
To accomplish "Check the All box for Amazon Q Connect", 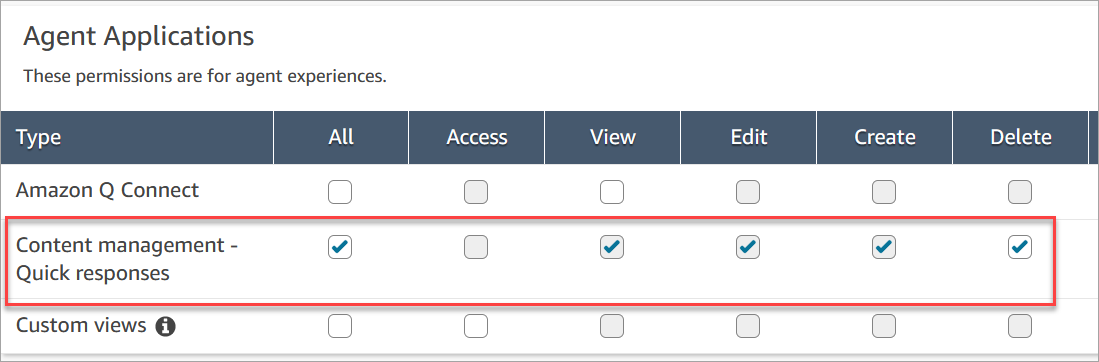I will click(340, 192).
